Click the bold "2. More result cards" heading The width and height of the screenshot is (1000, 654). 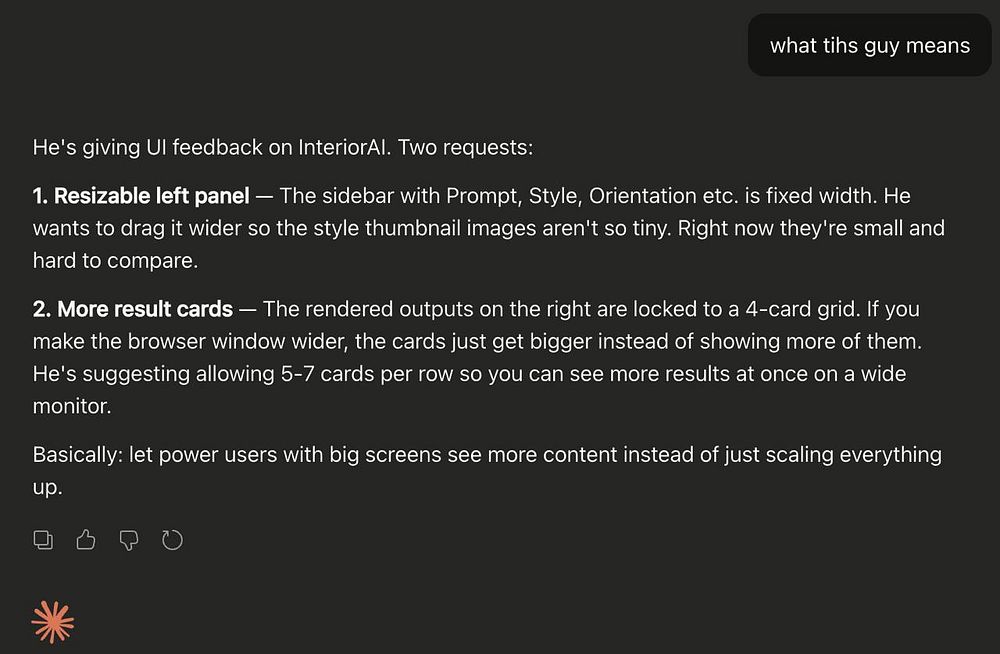(x=133, y=309)
